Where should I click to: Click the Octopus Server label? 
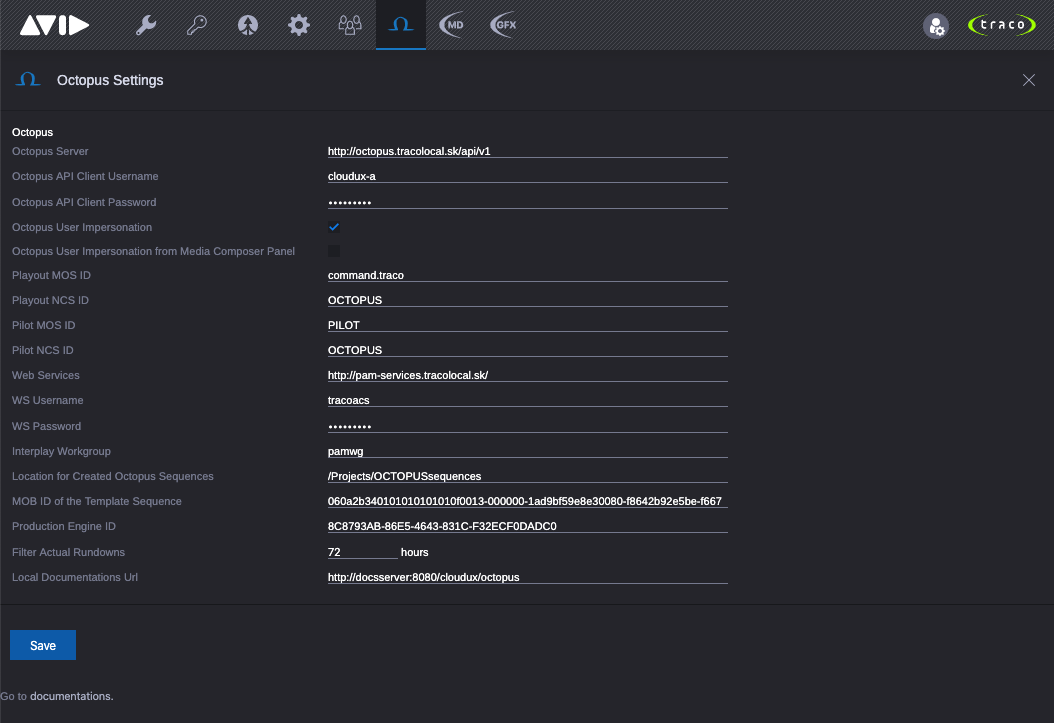[50, 151]
